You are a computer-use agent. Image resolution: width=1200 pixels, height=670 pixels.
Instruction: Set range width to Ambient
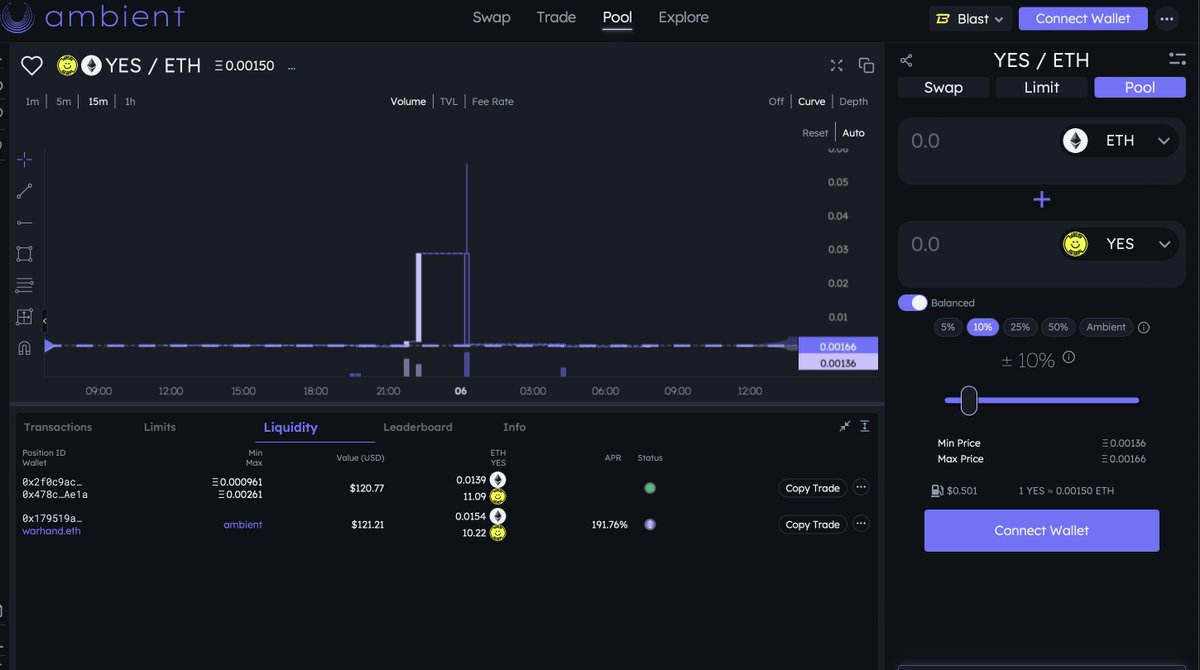1106,327
